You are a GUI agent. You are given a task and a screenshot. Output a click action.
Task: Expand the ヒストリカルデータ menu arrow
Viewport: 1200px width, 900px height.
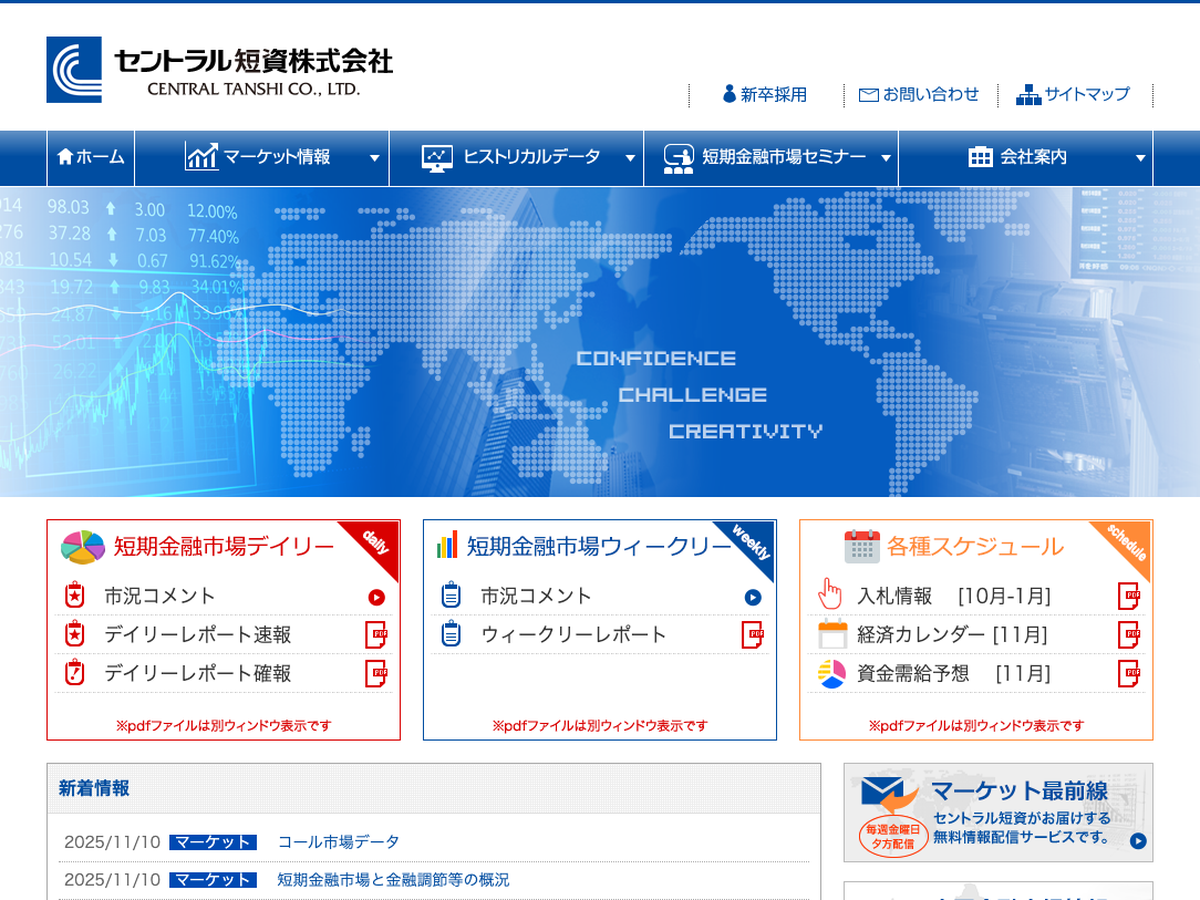[x=630, y=158]
